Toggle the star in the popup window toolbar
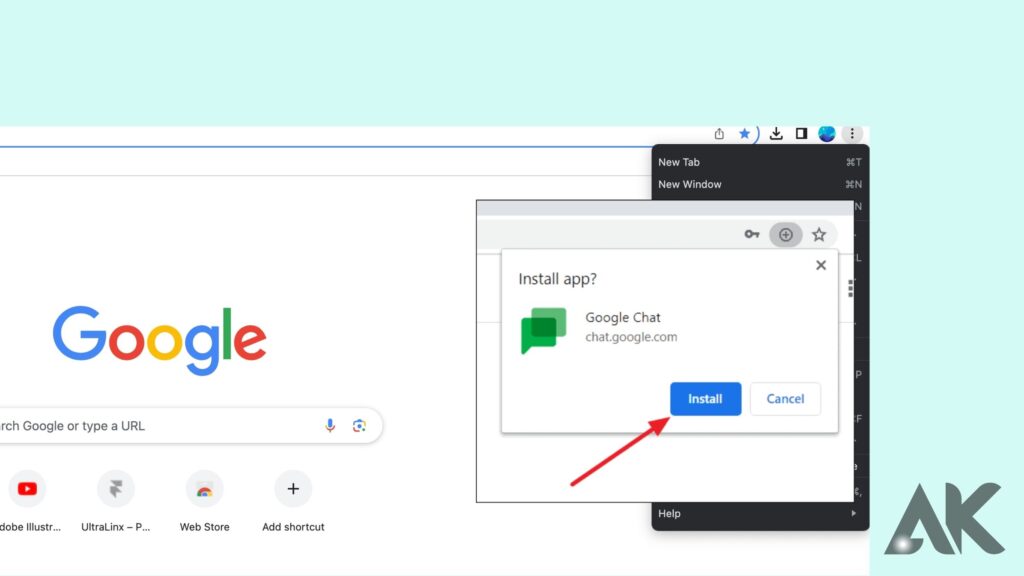Screen dimensions: 1024x576 pos(819,234)
